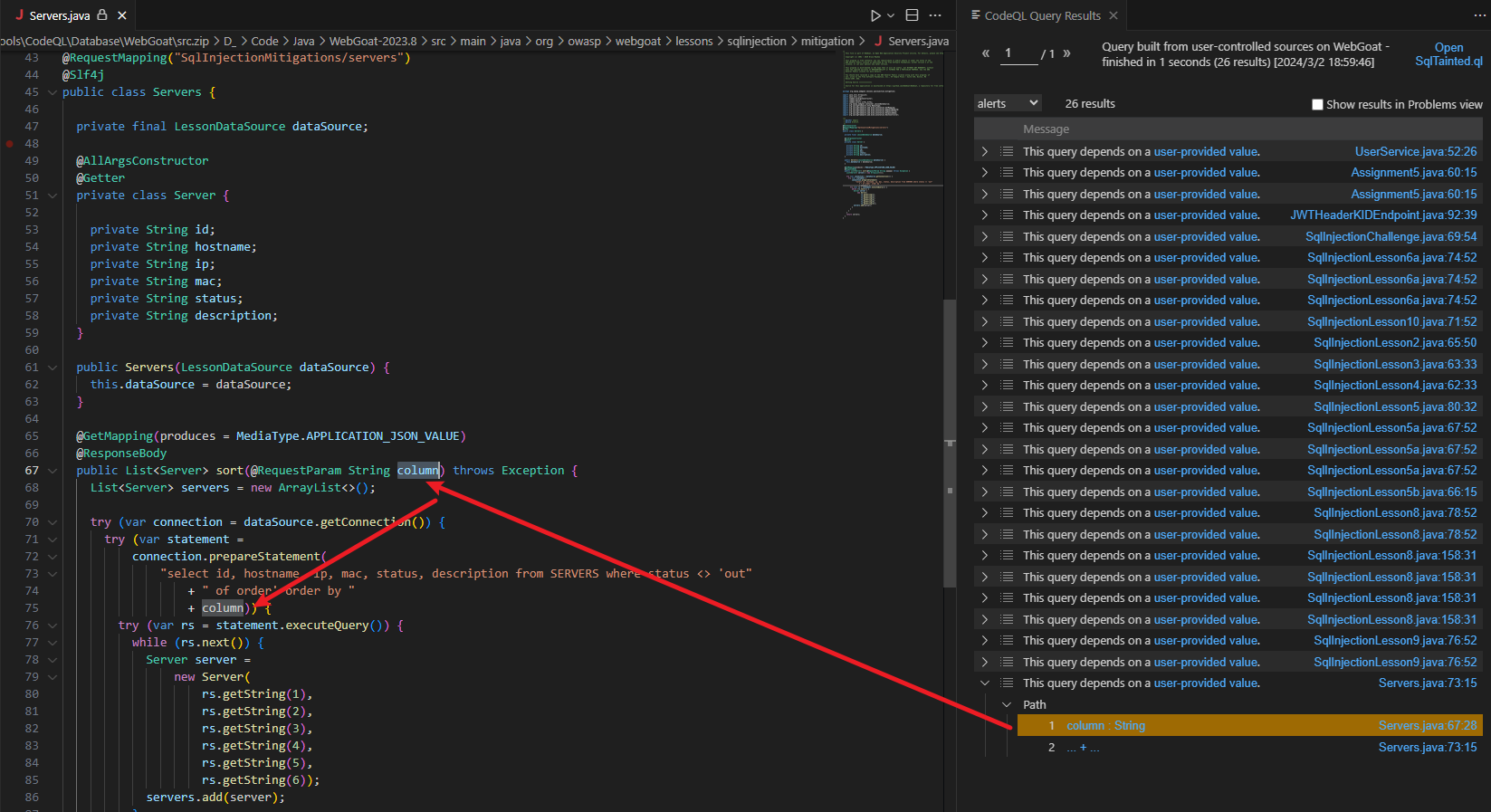Image resolution: width=1491 pixels, height=812 pixels.
Task: Click breadcrumb item 'mitigation'
Action: coord(827,41)
